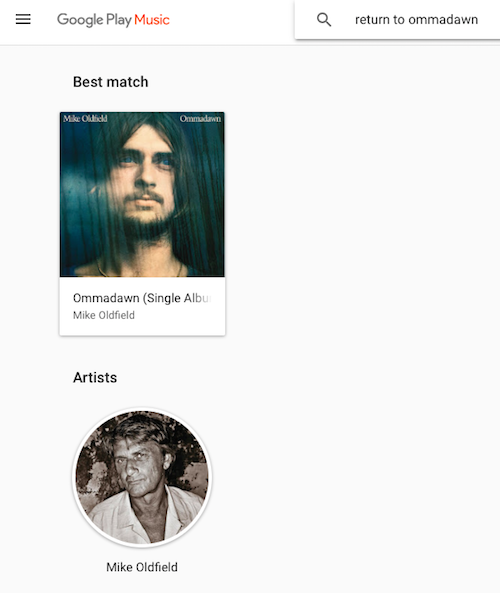Click the "Ommadawn (Single Album" title text
The width and height of the screenshot is (500, 593).
tap(142, 298)
